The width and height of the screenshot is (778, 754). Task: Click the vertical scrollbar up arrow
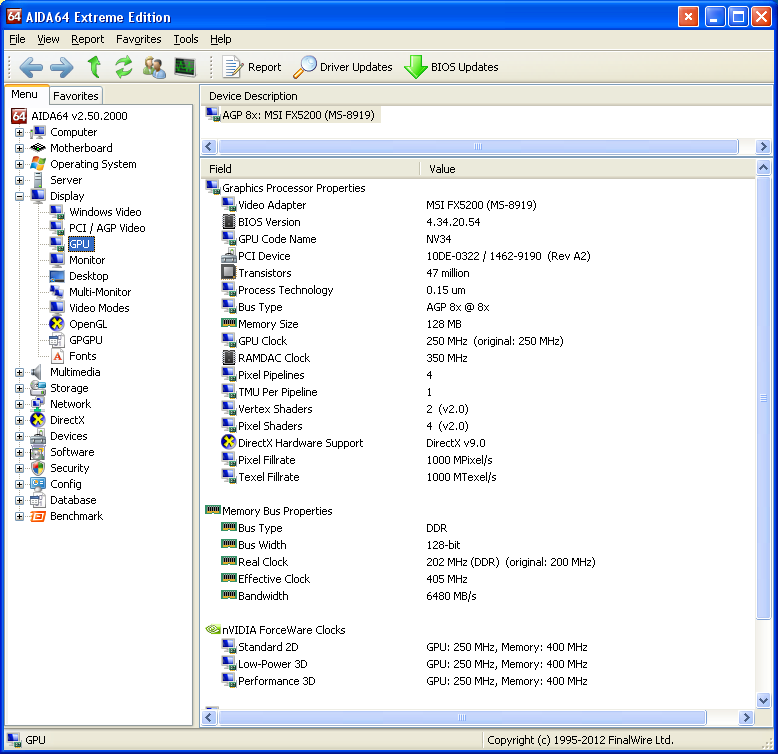764,168
